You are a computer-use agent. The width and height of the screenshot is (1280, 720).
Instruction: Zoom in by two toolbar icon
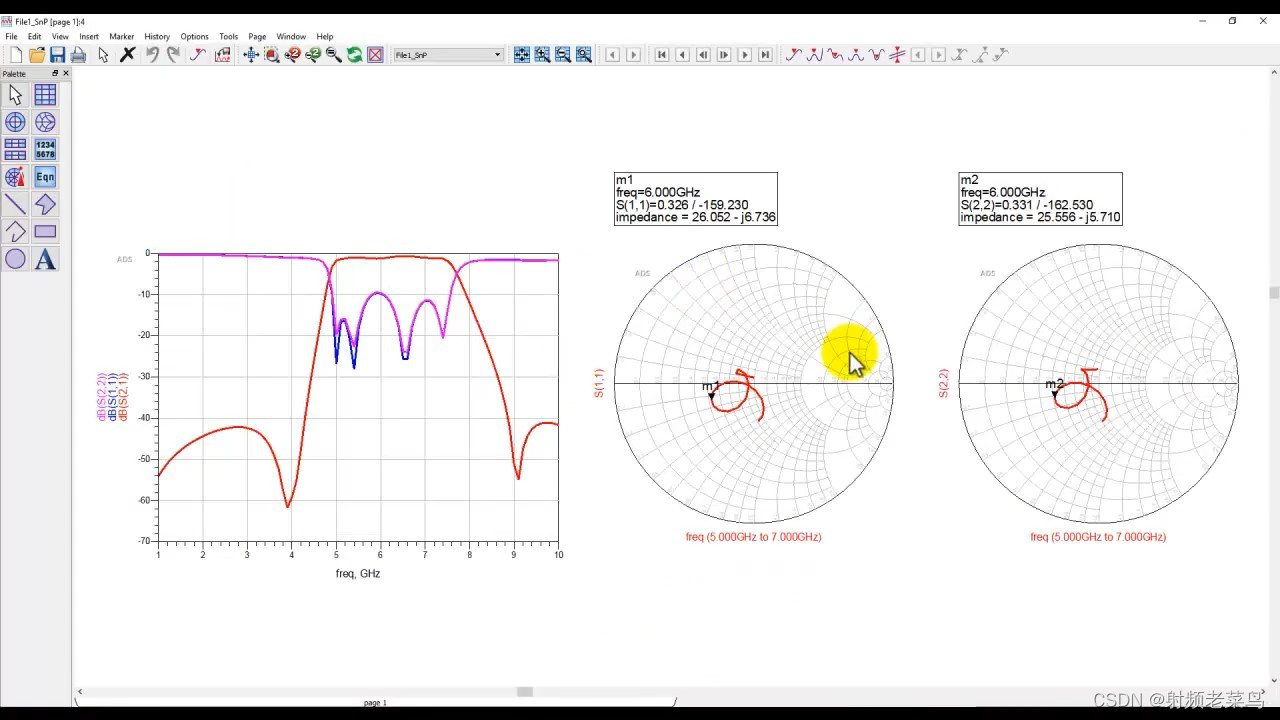(x=292, y=55)
